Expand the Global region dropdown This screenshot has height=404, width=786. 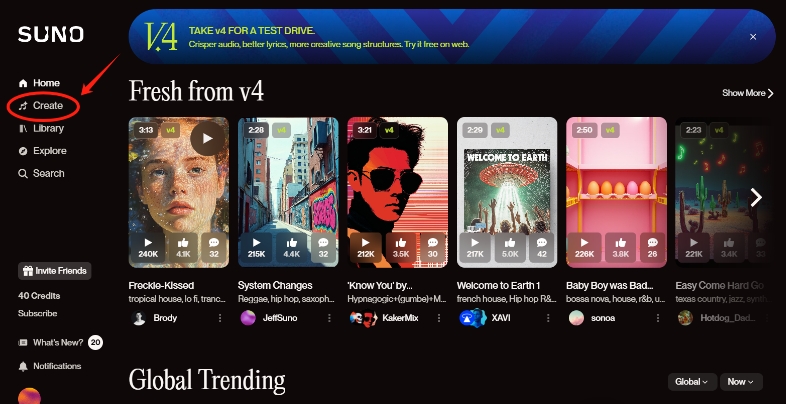coord(692,381)
